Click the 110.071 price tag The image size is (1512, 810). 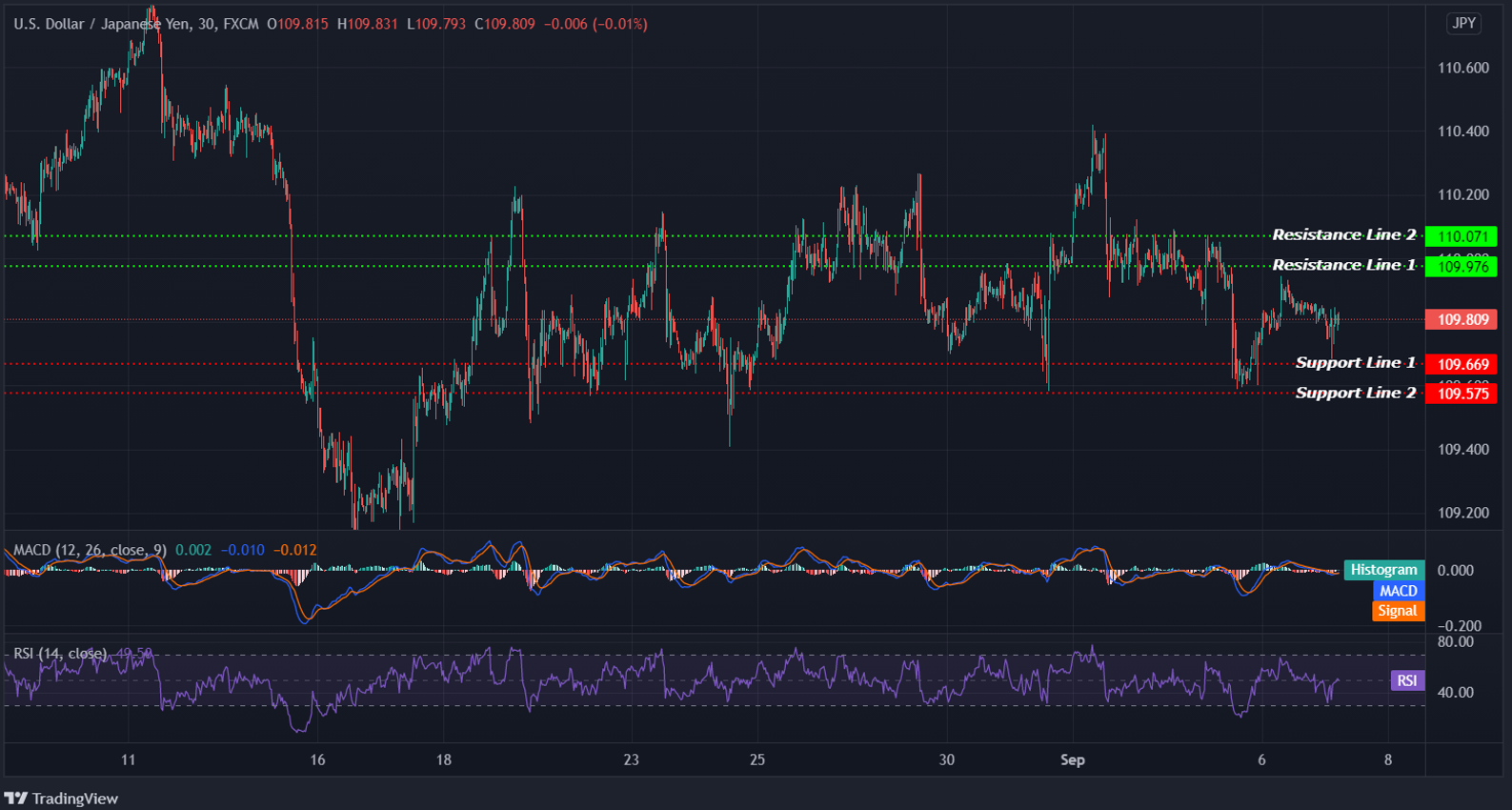pyautogui.click(x=1462, y=236)
